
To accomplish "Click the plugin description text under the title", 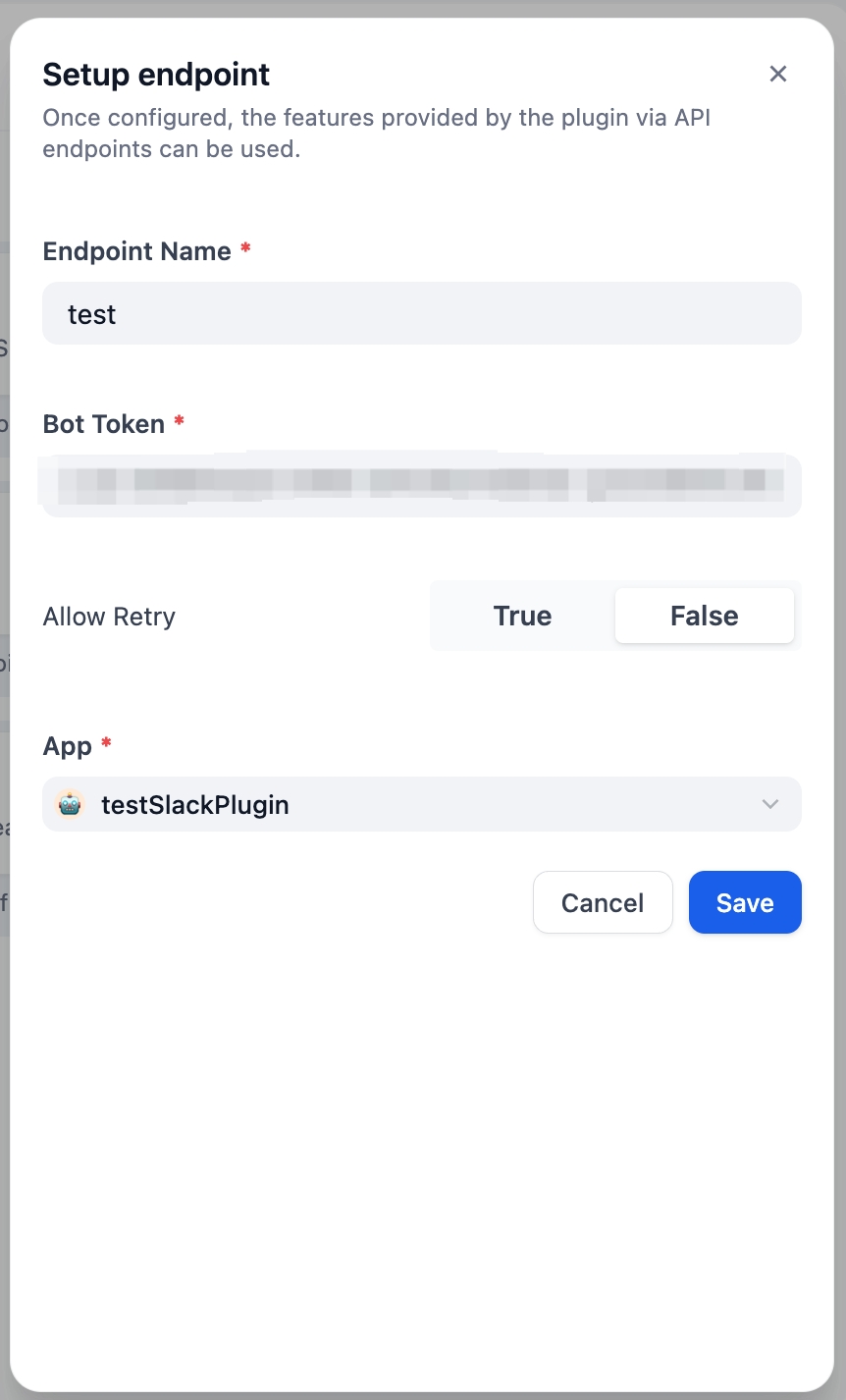I will (376, 133).
